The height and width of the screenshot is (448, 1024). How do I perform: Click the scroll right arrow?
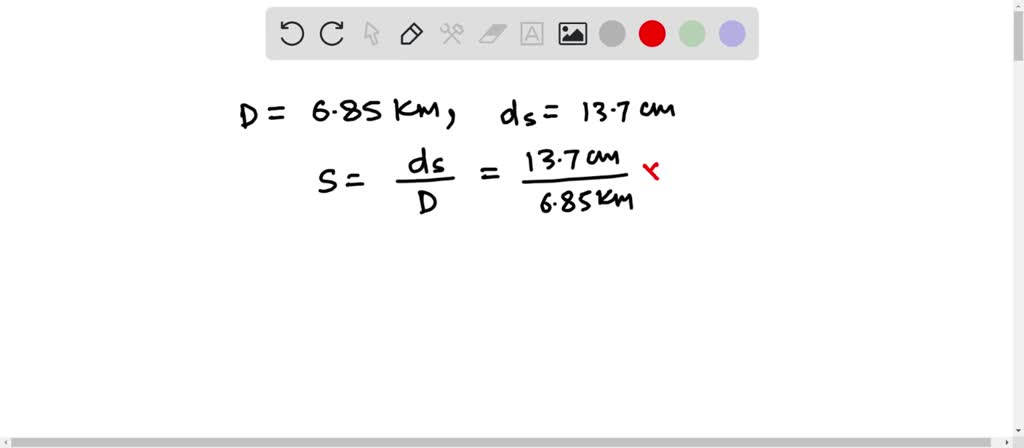tap(1007, 442)
